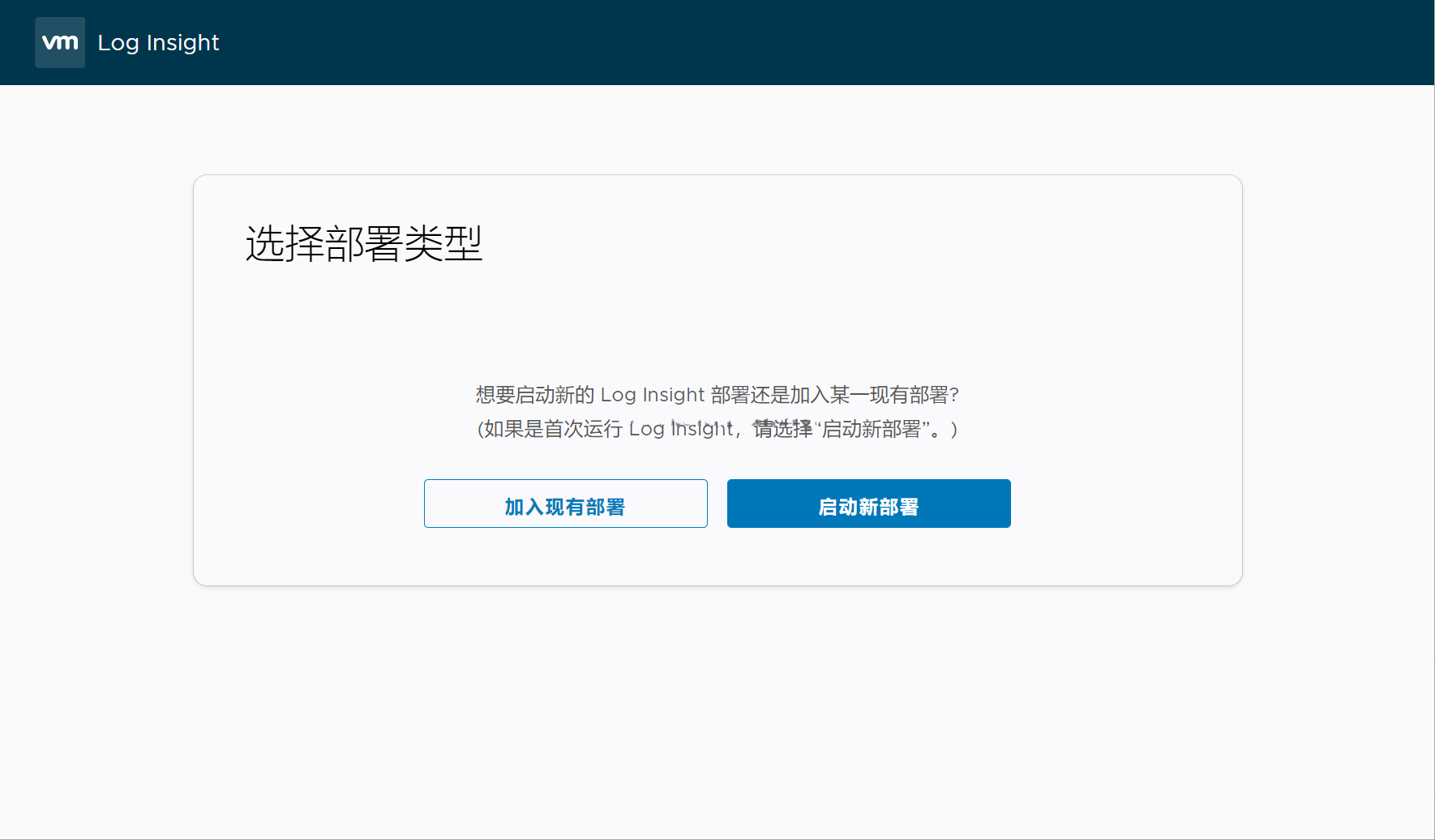The height and width of the screenshot is (840, 1435).
Task: Click the blank page area below the card
Action: point(717,714)
